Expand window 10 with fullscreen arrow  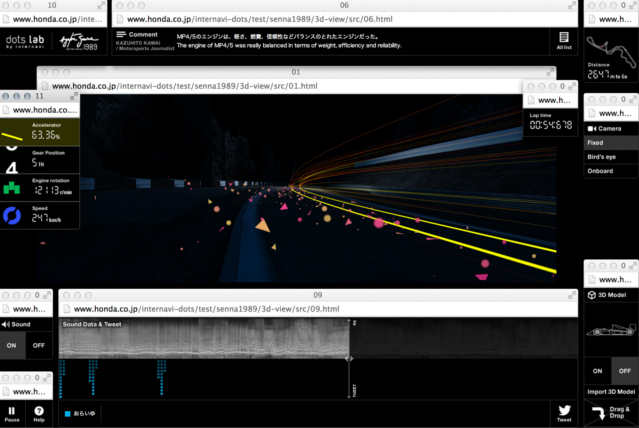click(101, 5)
